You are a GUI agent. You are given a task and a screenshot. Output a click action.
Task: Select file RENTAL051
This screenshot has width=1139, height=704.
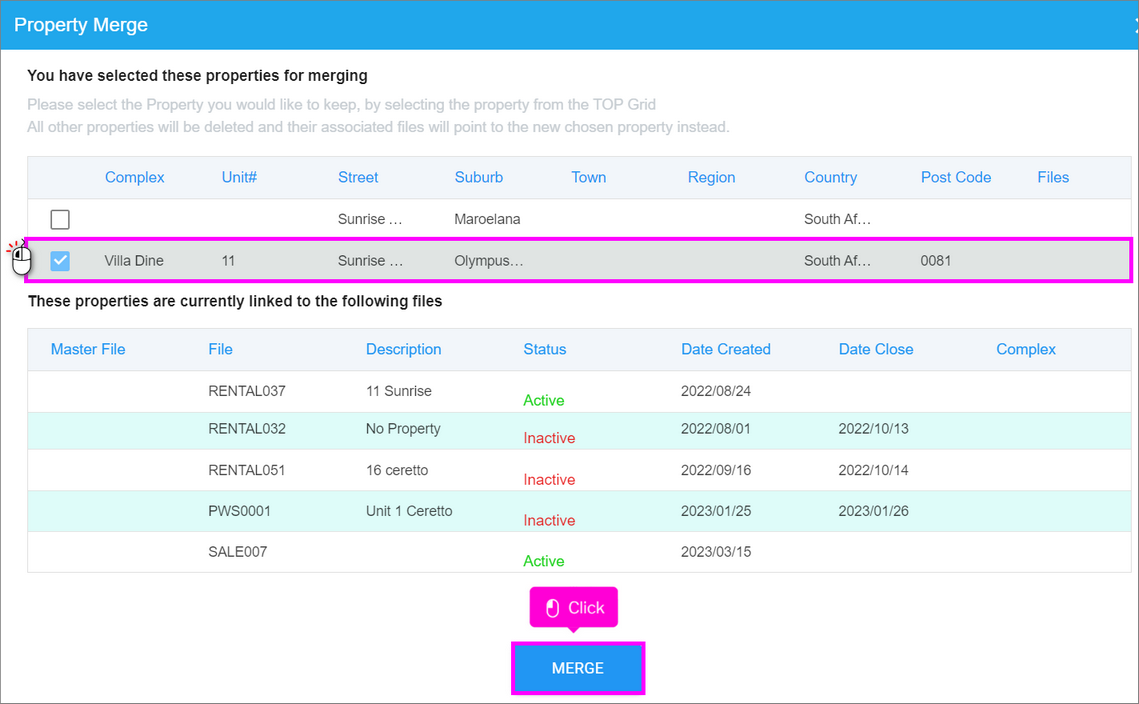coord(247,470)
